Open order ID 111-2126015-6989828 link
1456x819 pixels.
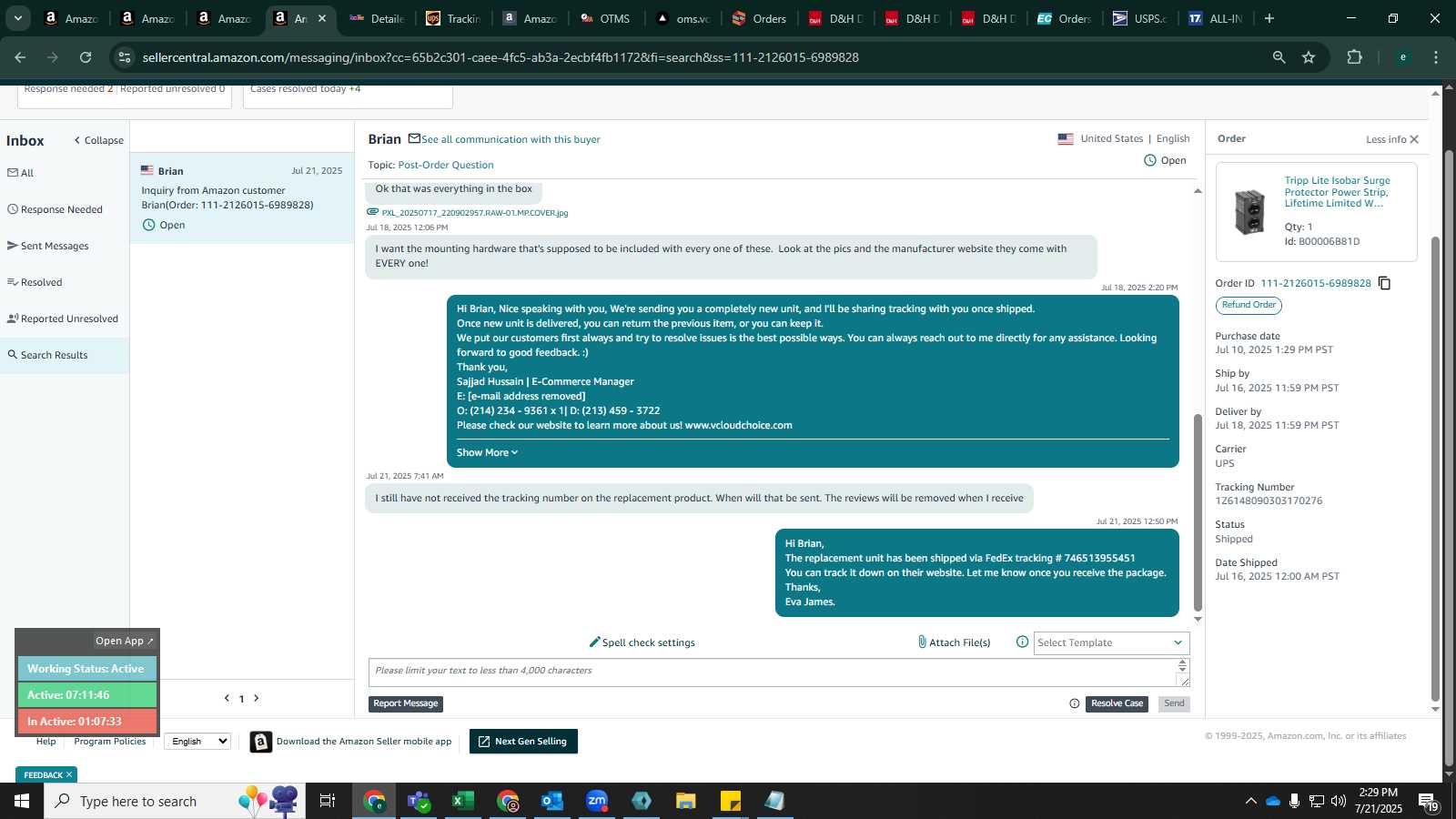pyautogui.click(x=1316, y=283)
